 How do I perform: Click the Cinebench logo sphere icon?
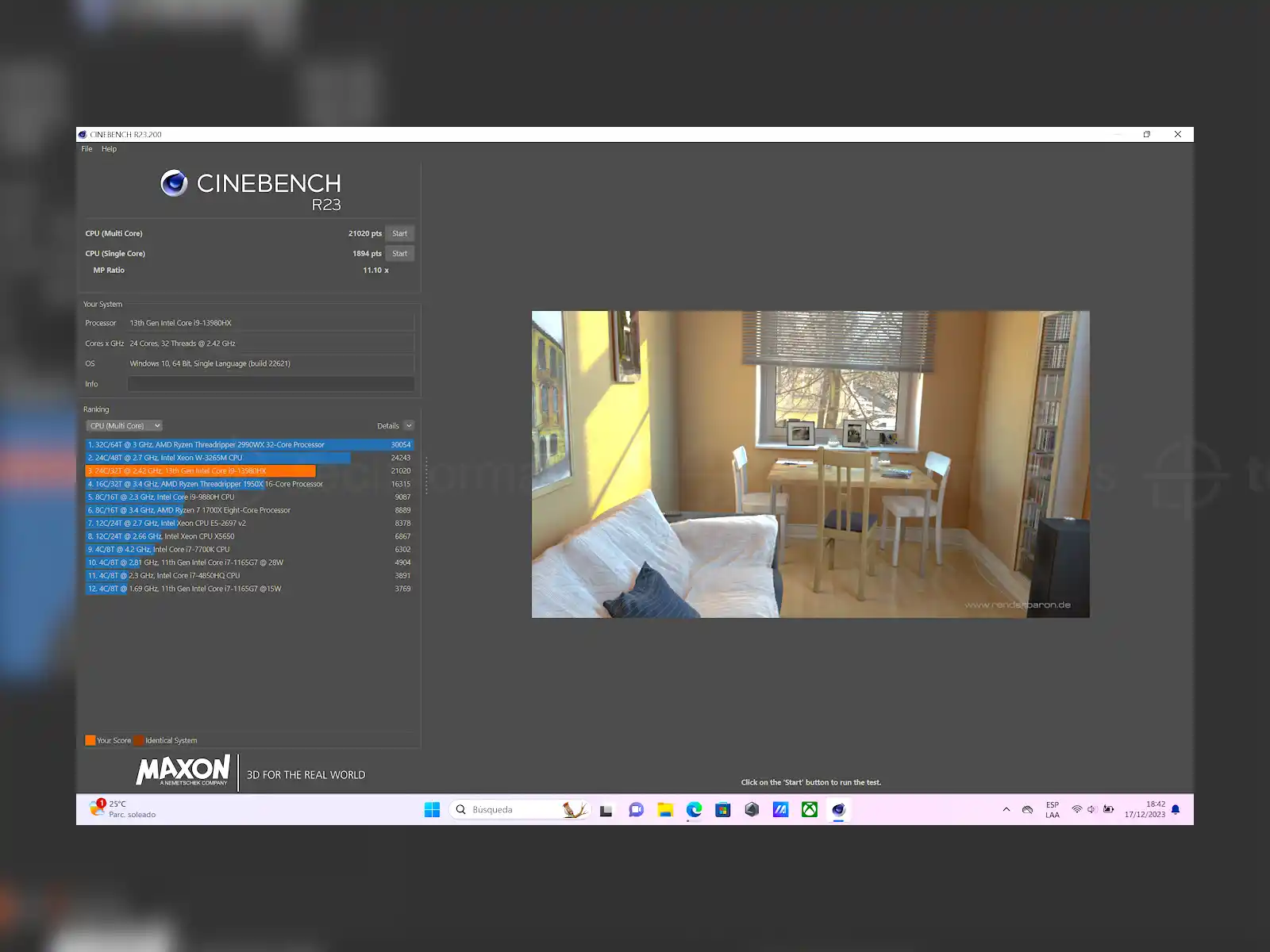[x=174, y=183]
